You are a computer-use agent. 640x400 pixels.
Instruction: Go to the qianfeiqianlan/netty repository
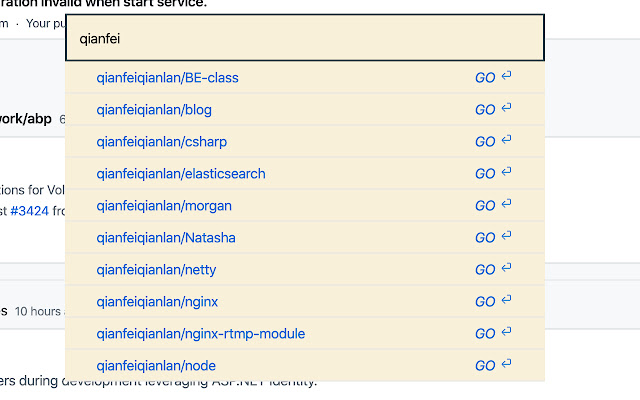pyautogui.click(x=156, y=269)
